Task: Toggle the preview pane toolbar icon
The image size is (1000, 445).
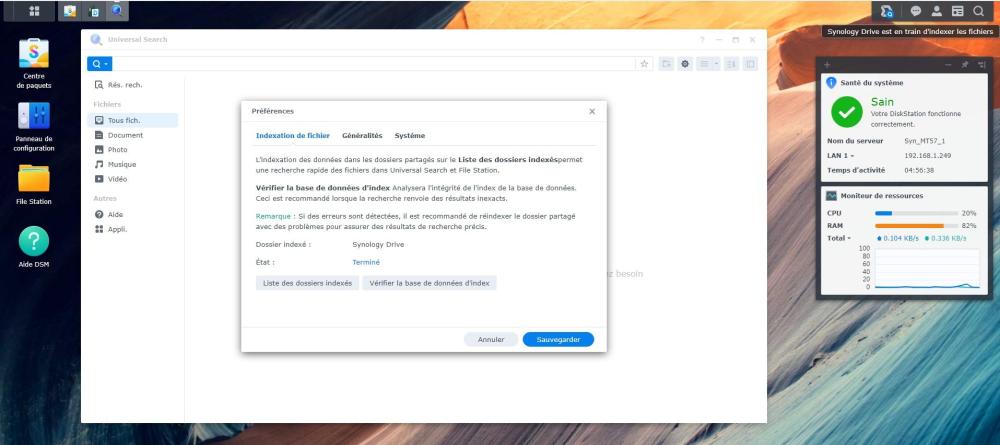Action: pyautogui.click(x=750, y=64)
